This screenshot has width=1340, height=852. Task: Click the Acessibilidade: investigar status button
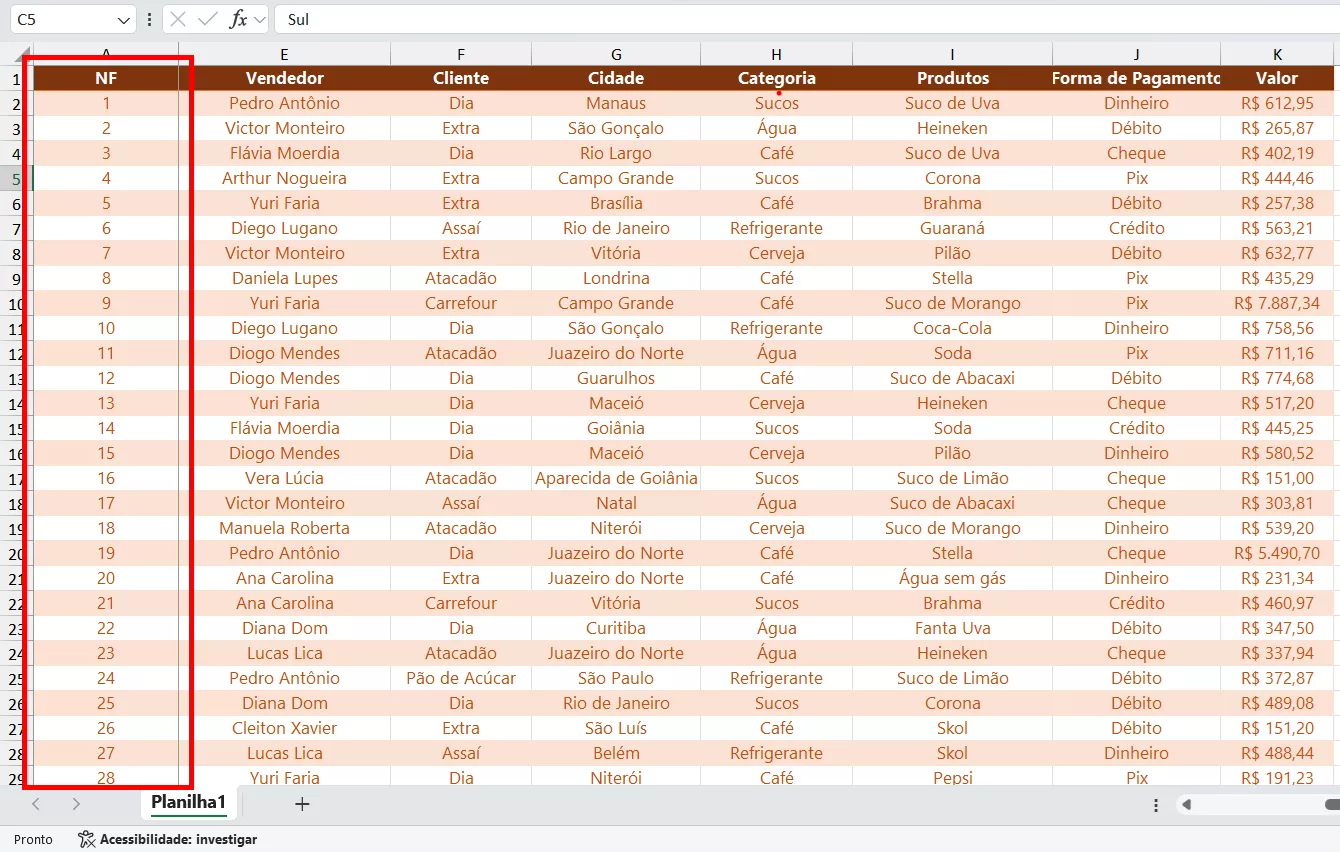point(178,840)
